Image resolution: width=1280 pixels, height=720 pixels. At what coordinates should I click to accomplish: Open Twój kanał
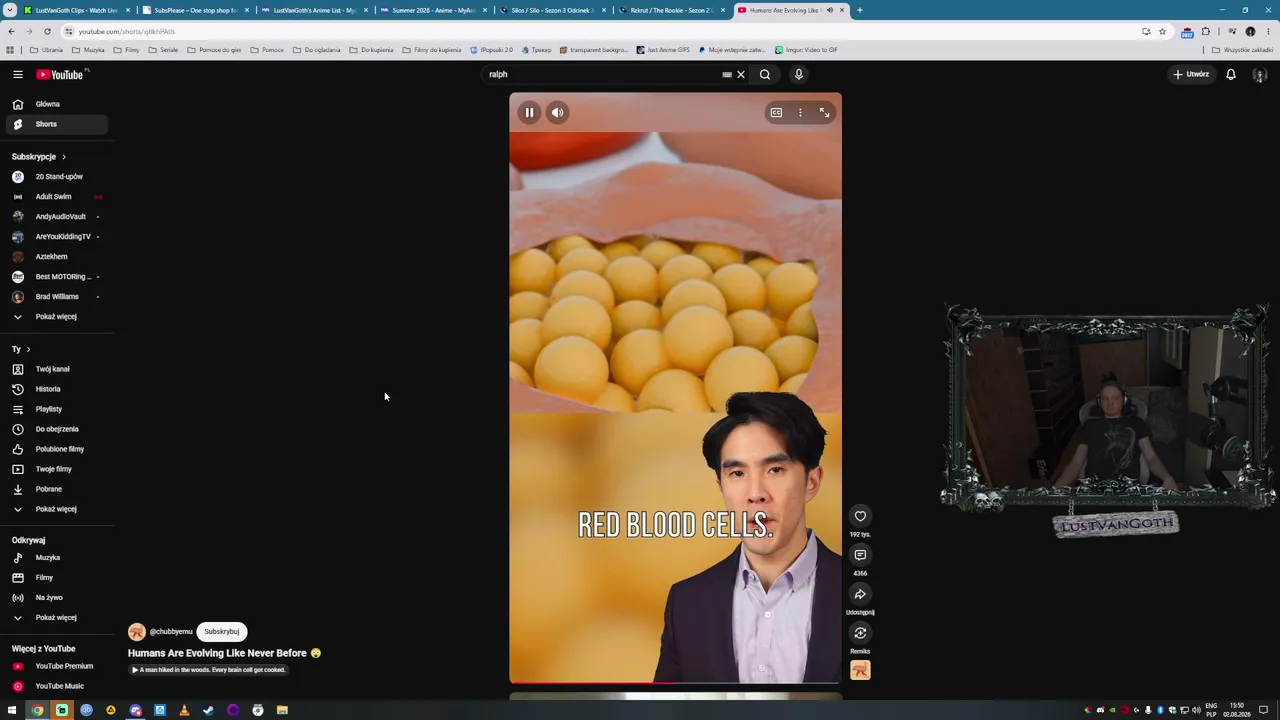[x=56, y=369]
